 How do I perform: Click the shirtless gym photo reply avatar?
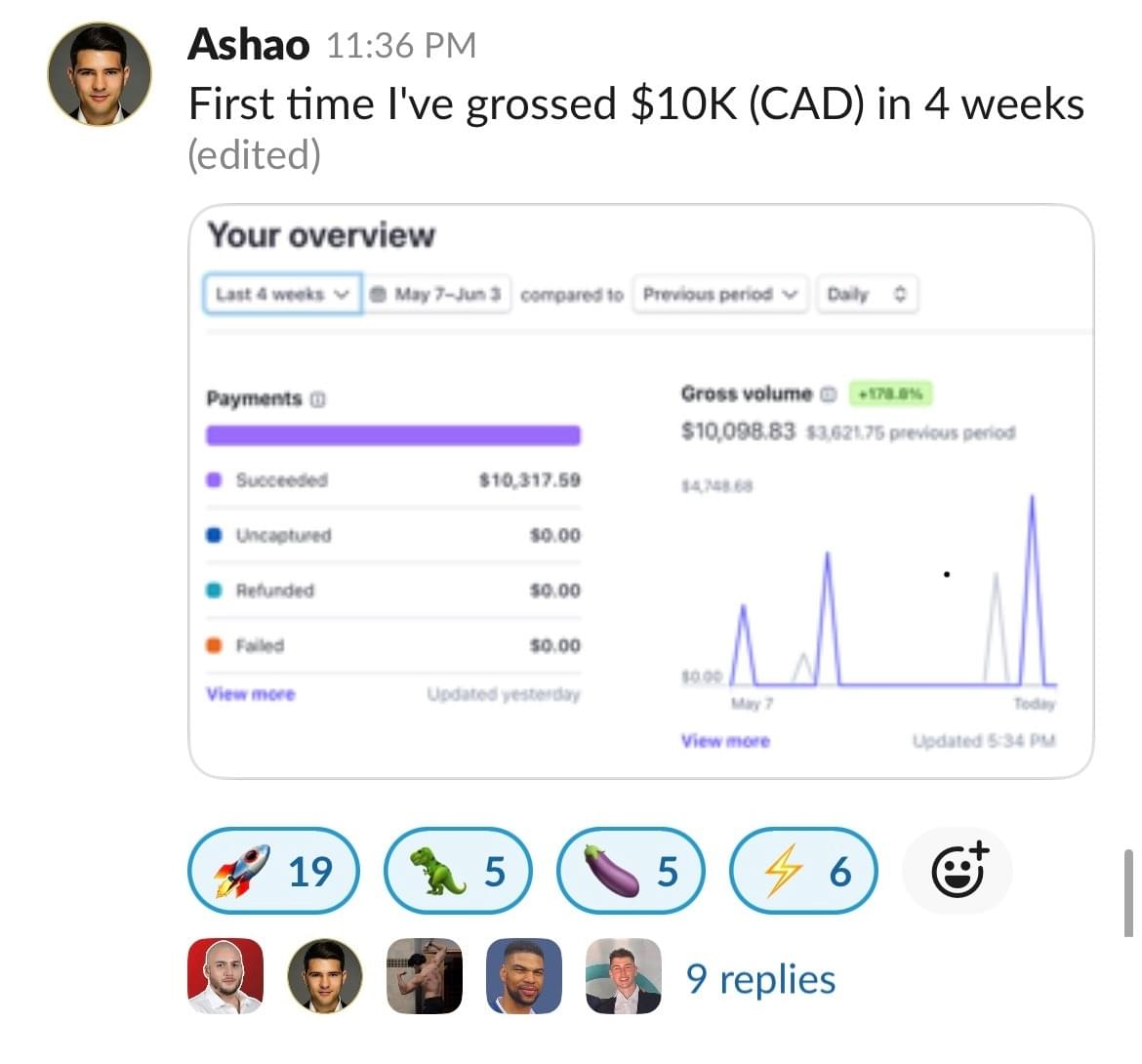[424, 976]
